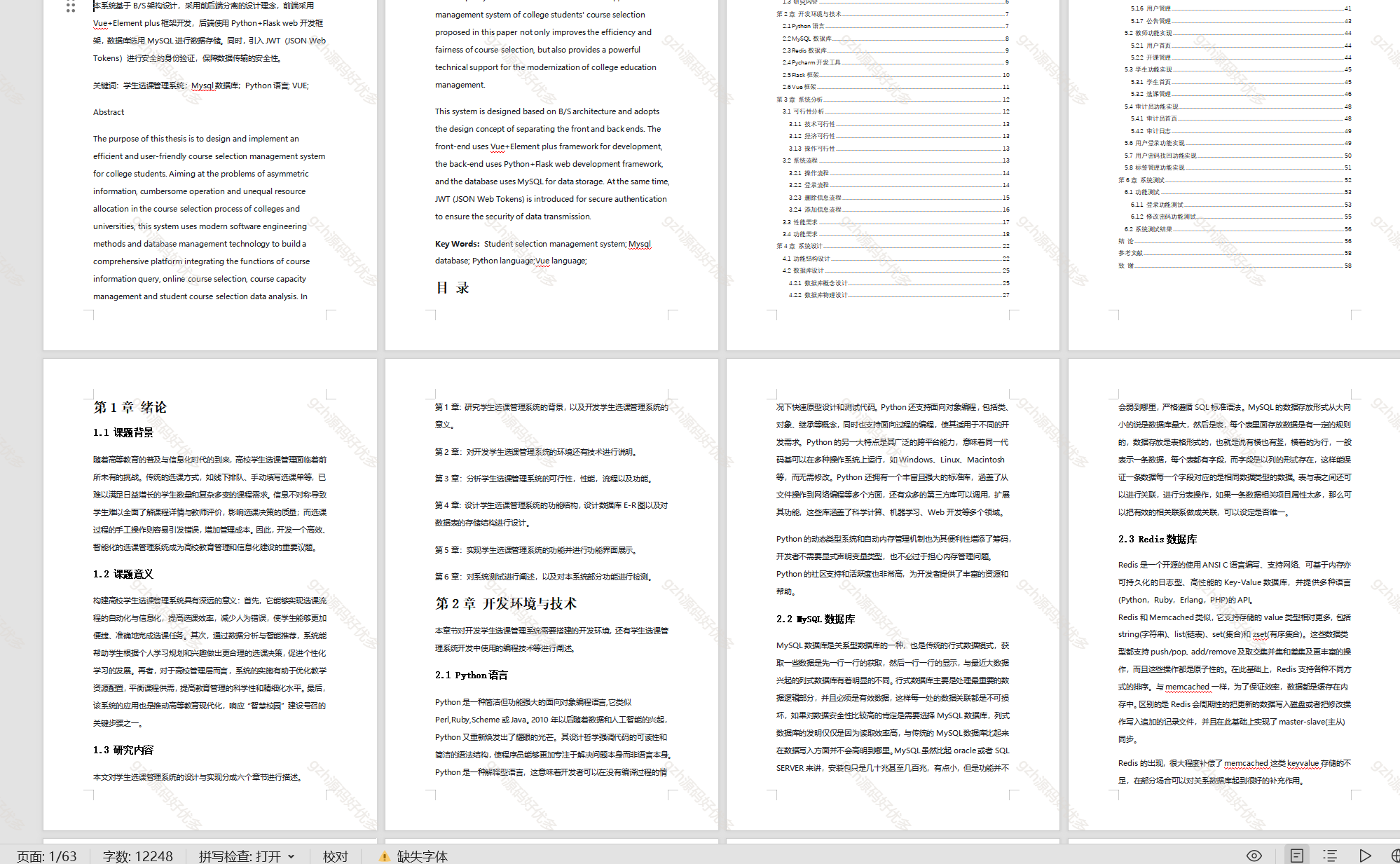Toggle eye protection mode icon
This screenshot has width=1400, height=864.
pyautogui.click(x=1254, y=856)
